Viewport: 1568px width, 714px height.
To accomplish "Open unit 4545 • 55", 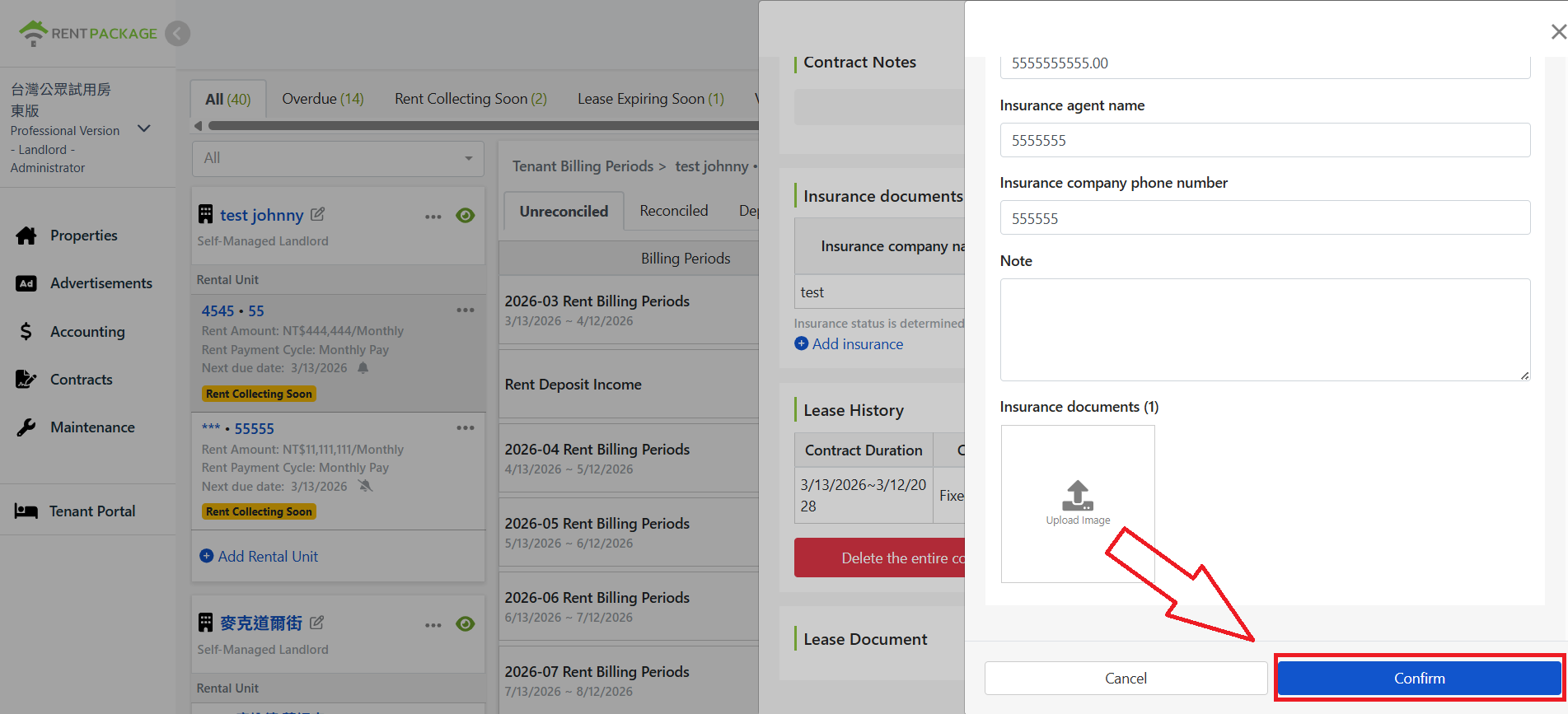I will (233, 311).
